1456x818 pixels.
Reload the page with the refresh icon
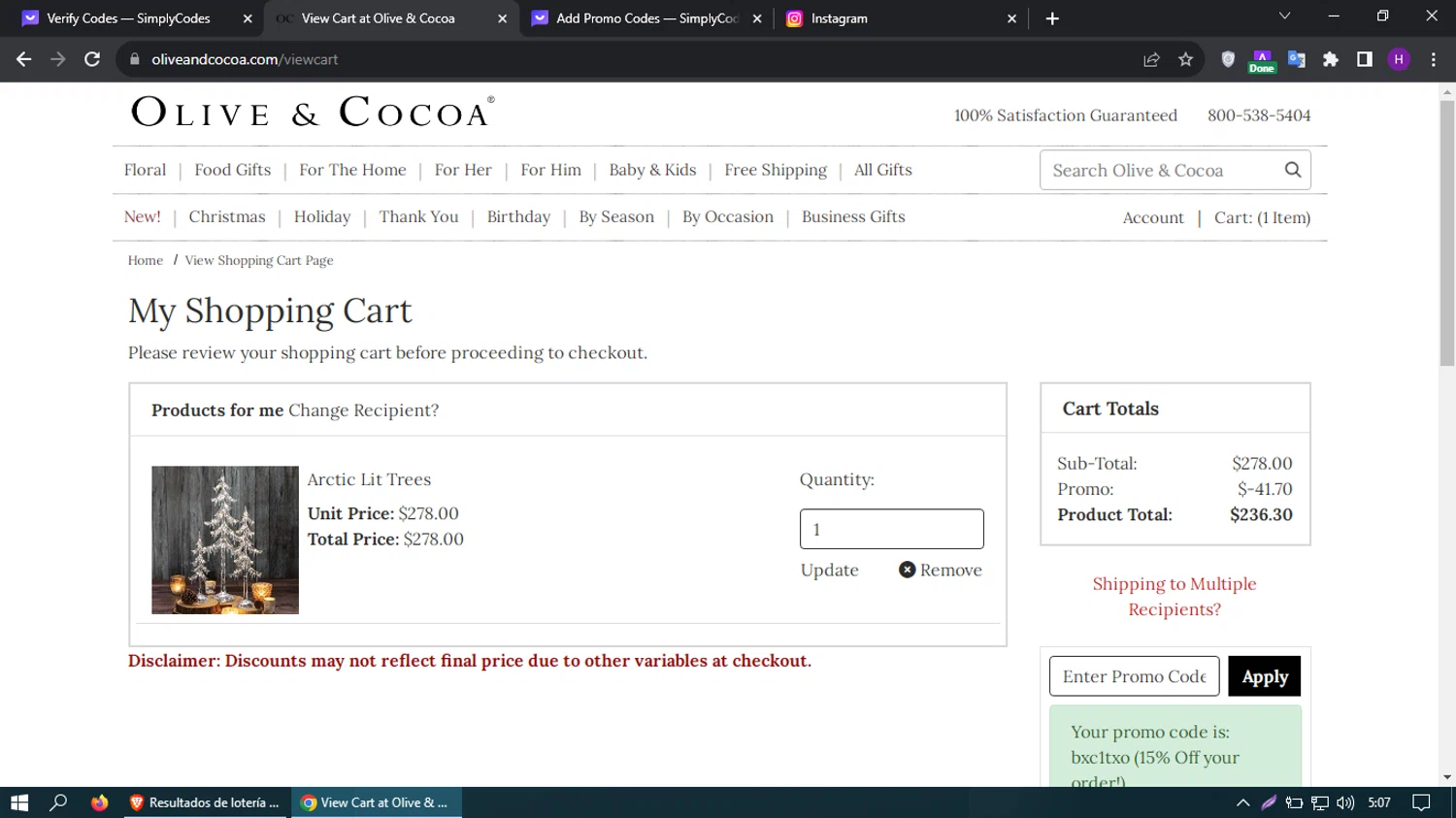click(92, 59)
